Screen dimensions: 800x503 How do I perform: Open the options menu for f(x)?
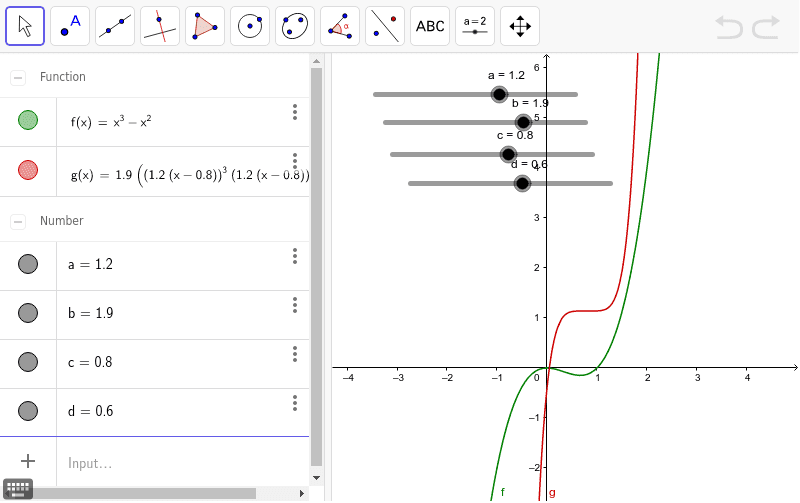(x=295, y=112)
